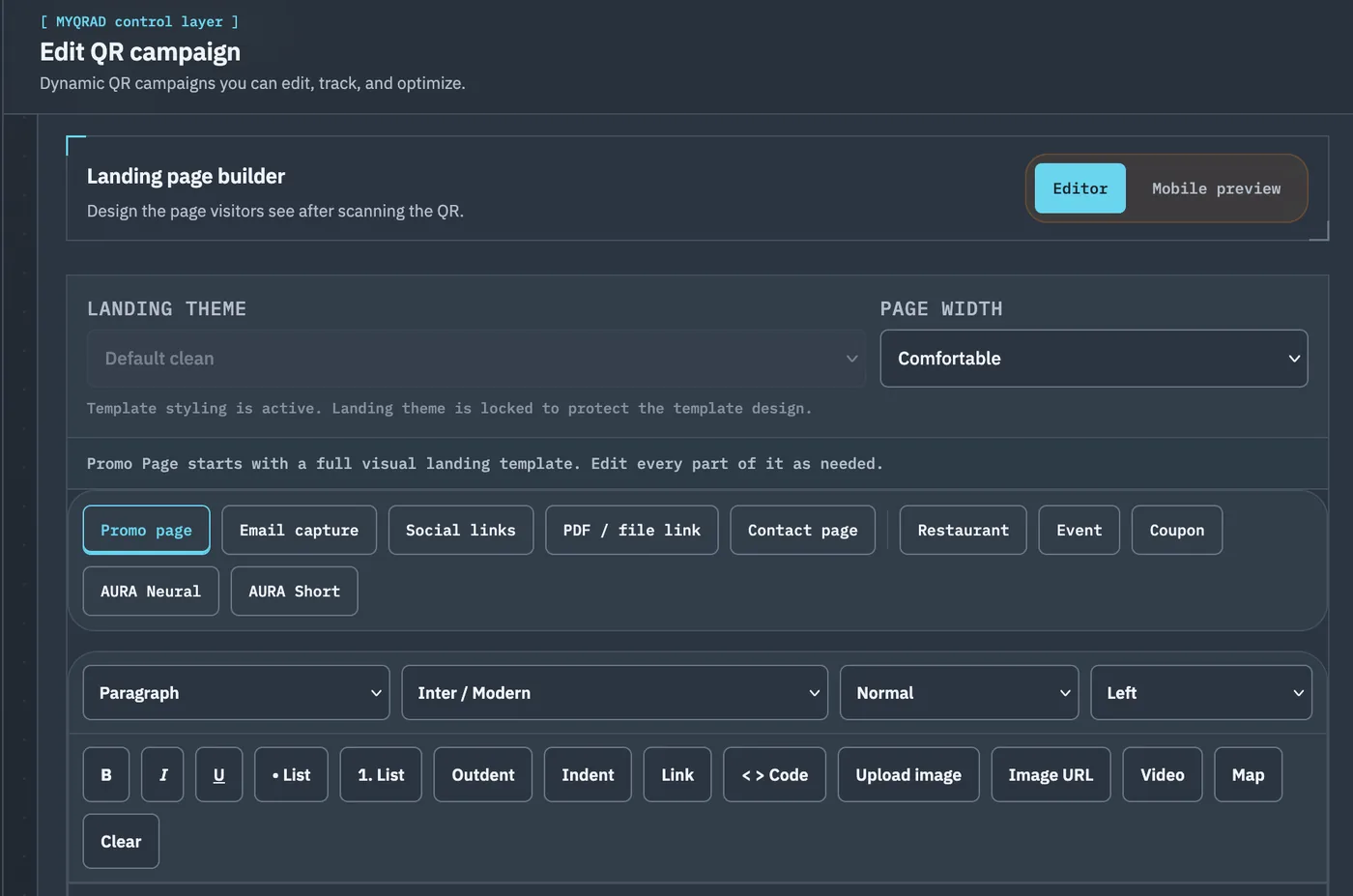Choose the AURA Short template

point(294,591)
